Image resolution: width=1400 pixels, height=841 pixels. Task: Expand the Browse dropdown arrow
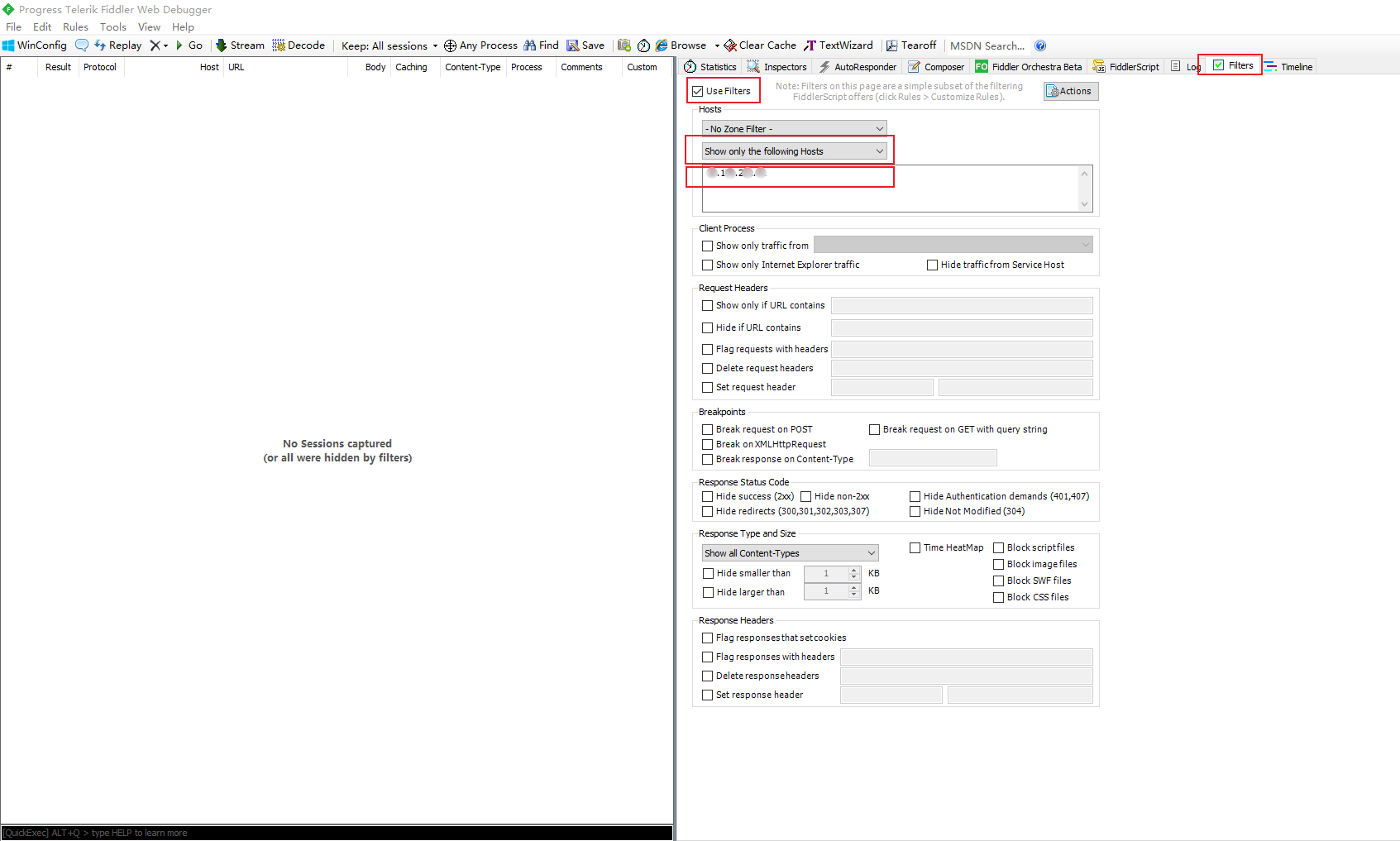click(717, 45)
